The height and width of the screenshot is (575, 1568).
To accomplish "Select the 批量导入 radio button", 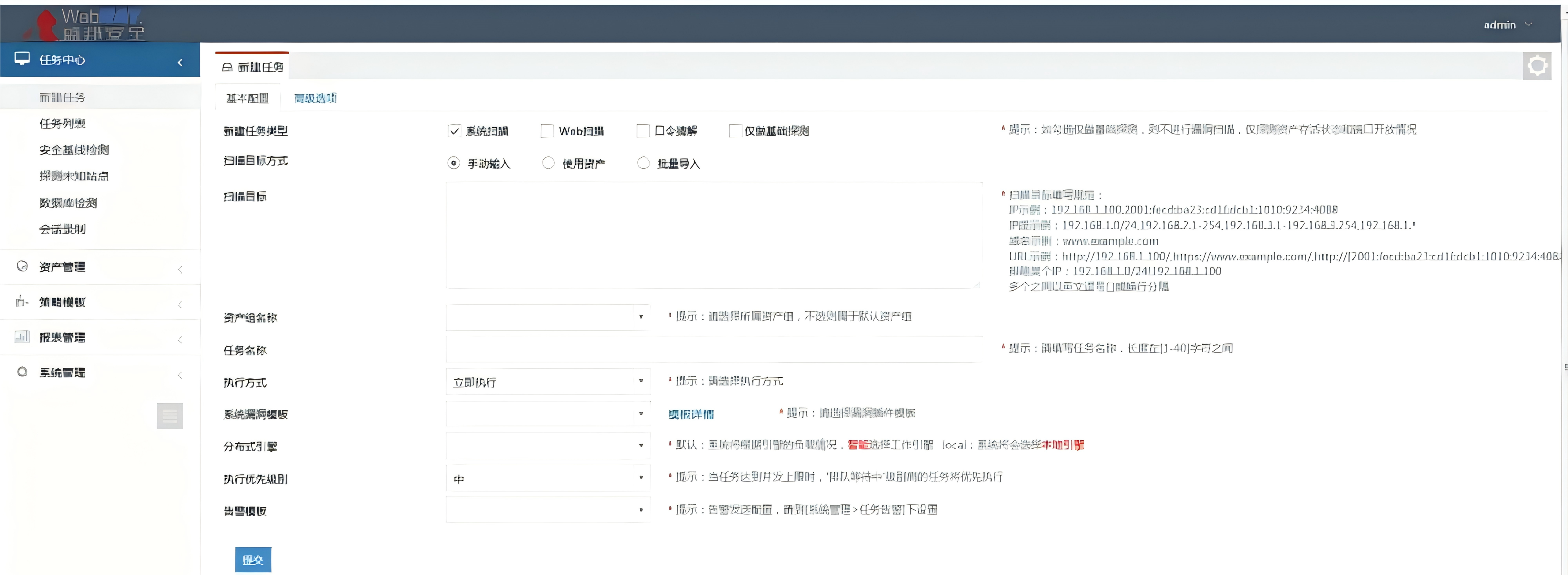I will [x=643, y=163].
